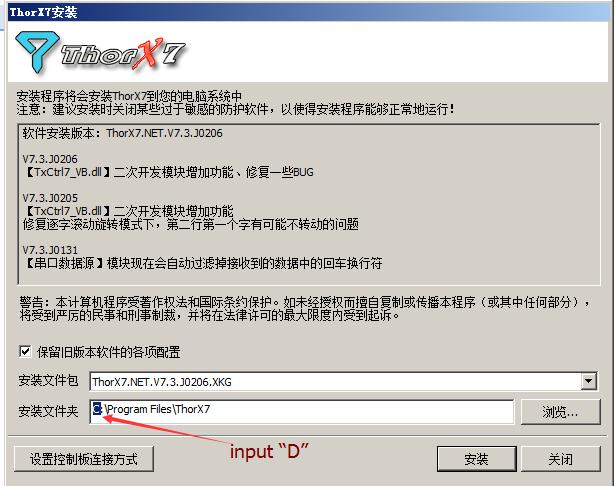615x486 pixels.
Task: Click the 安装文件包 label
Action: (48, 380)
